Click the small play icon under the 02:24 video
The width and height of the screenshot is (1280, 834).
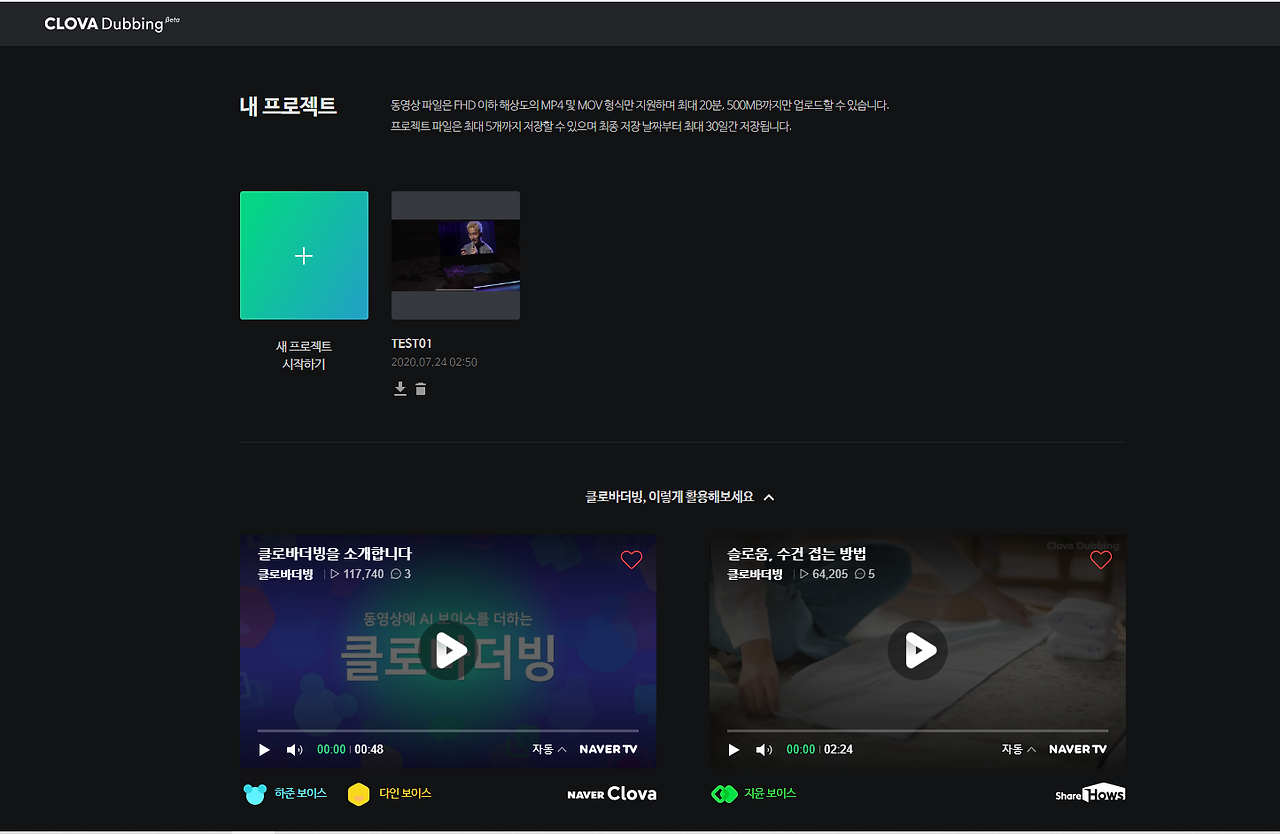pos(734,750)
